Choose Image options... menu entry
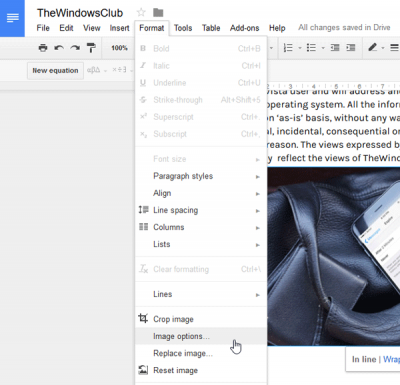The image size is (400, 385). [x=201, y=336]
